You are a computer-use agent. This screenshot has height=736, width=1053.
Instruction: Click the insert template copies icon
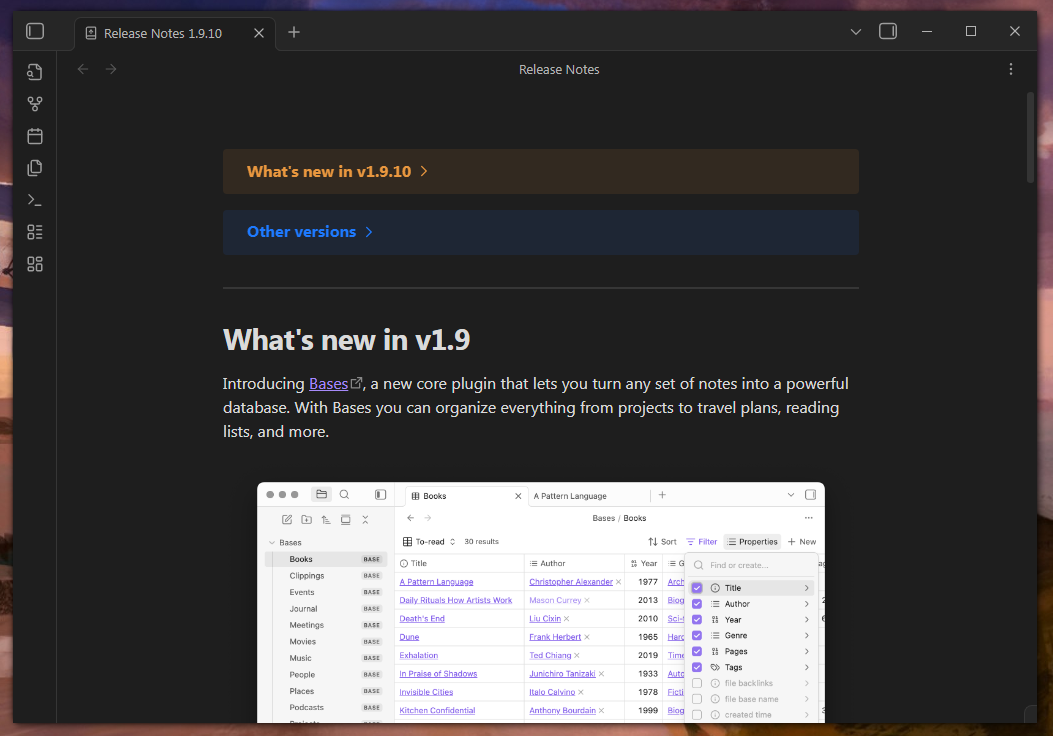(x=35, y=168)
